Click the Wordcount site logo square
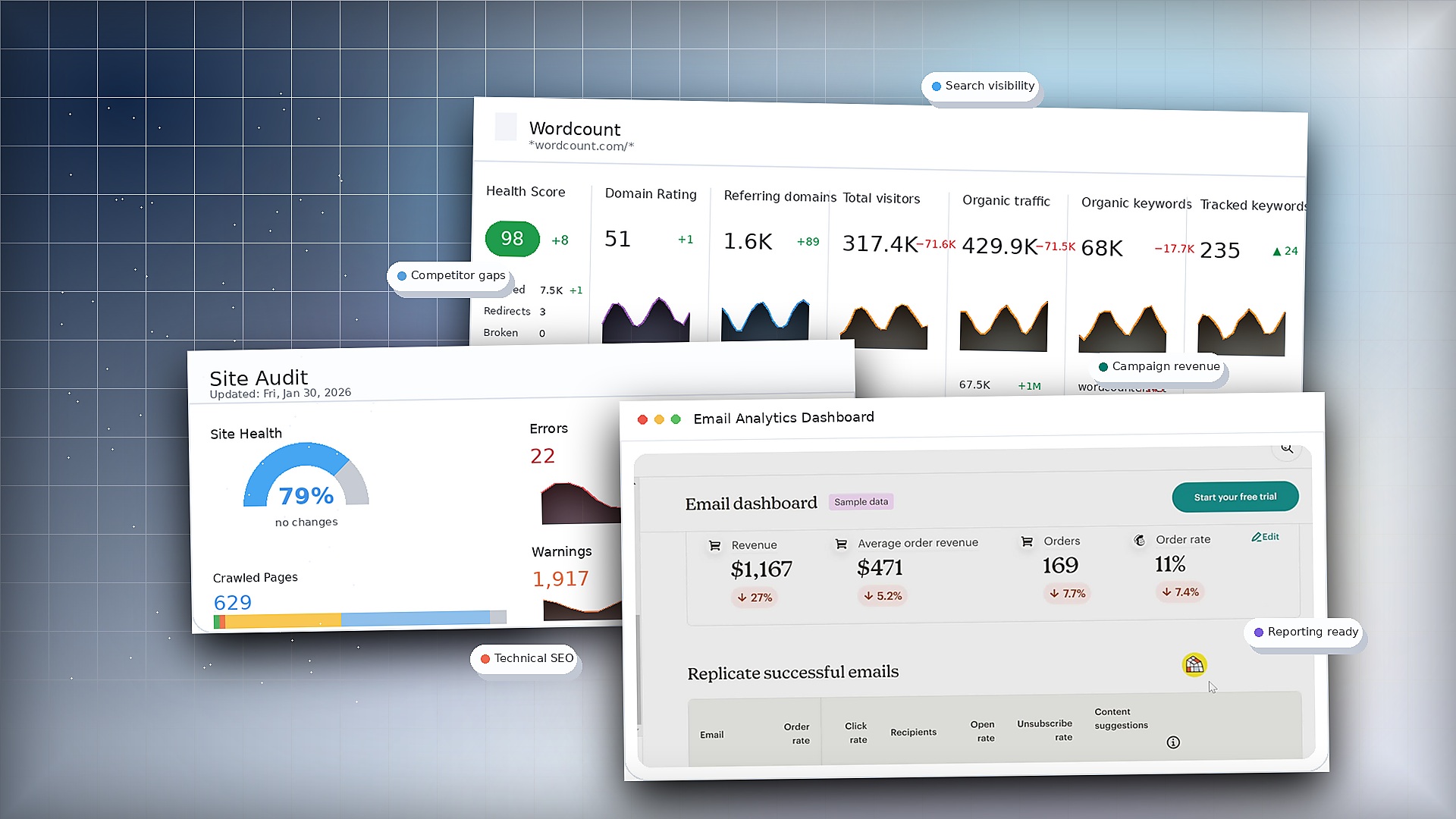1456x819 pixels. pos(506,127)
